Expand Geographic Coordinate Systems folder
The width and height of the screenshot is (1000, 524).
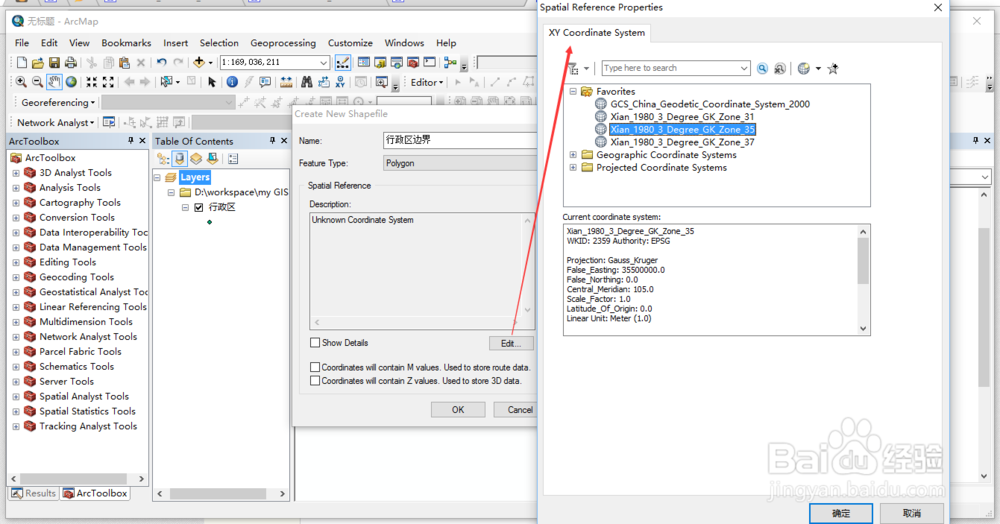[x=573, y=155]
